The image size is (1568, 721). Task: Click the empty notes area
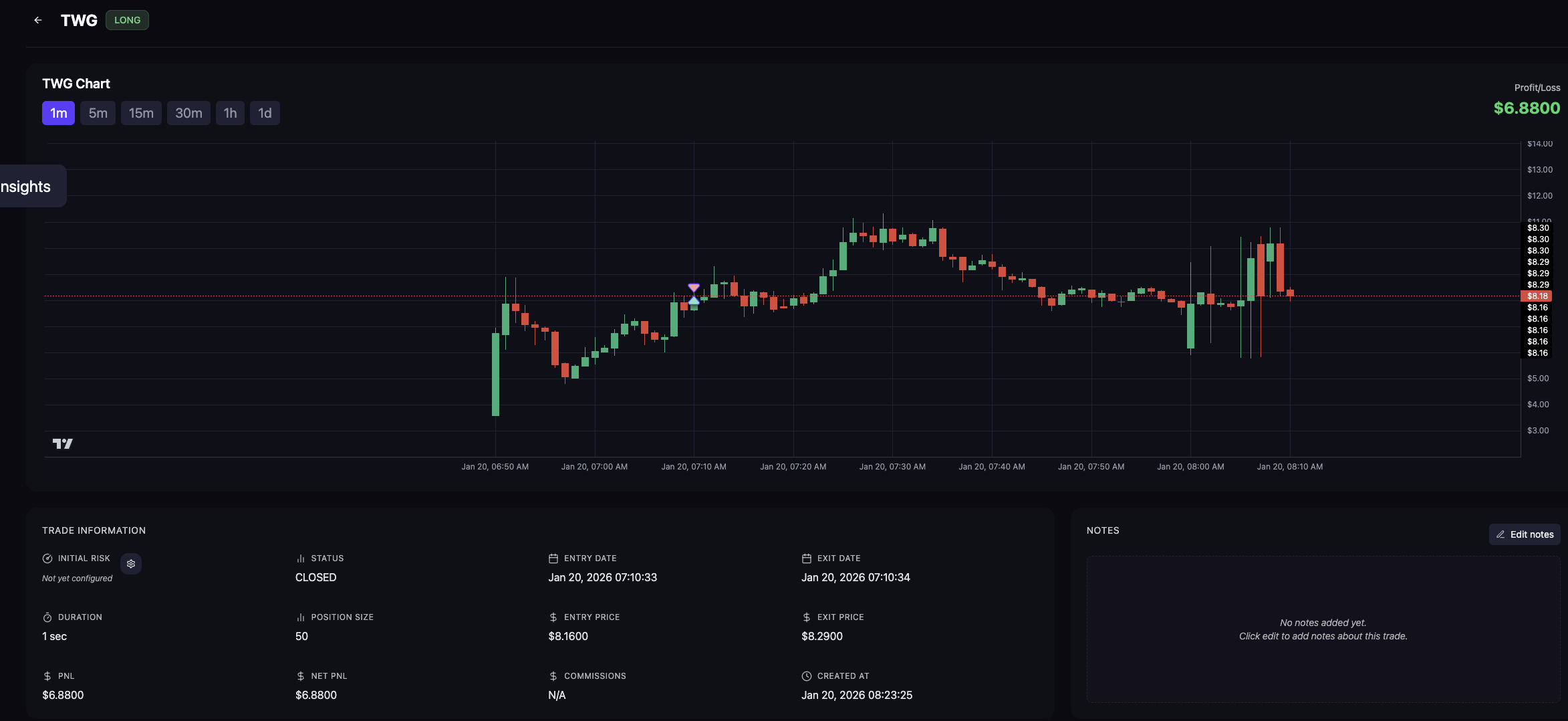[1323, 629]
